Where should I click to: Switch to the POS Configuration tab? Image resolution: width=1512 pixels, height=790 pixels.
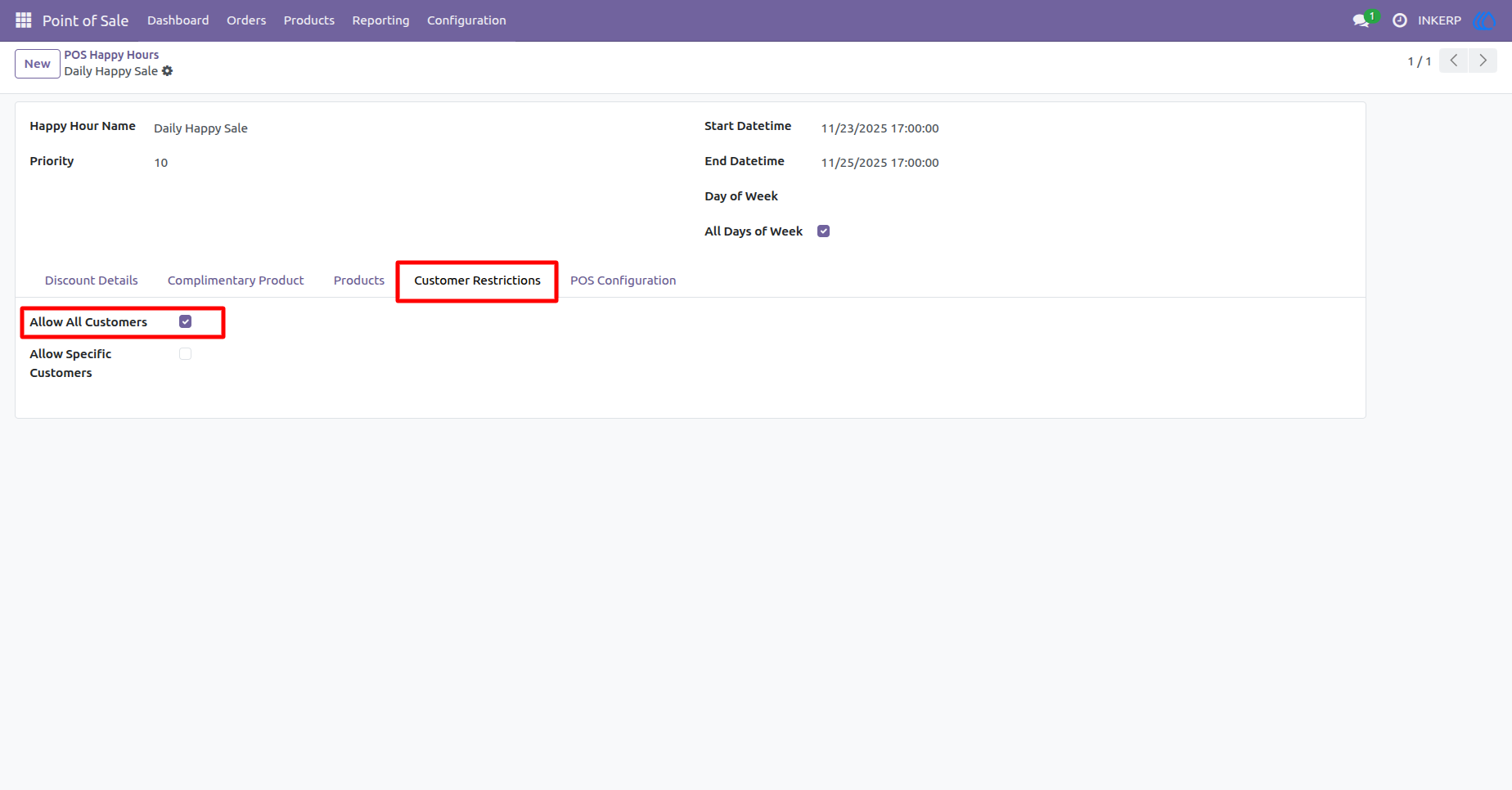[x=623, y=280]
